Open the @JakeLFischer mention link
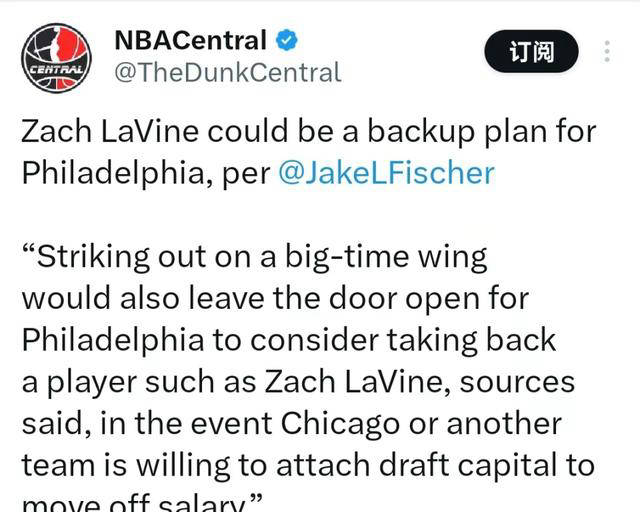Viewport: 640px width, 512px height. [386, 173]
